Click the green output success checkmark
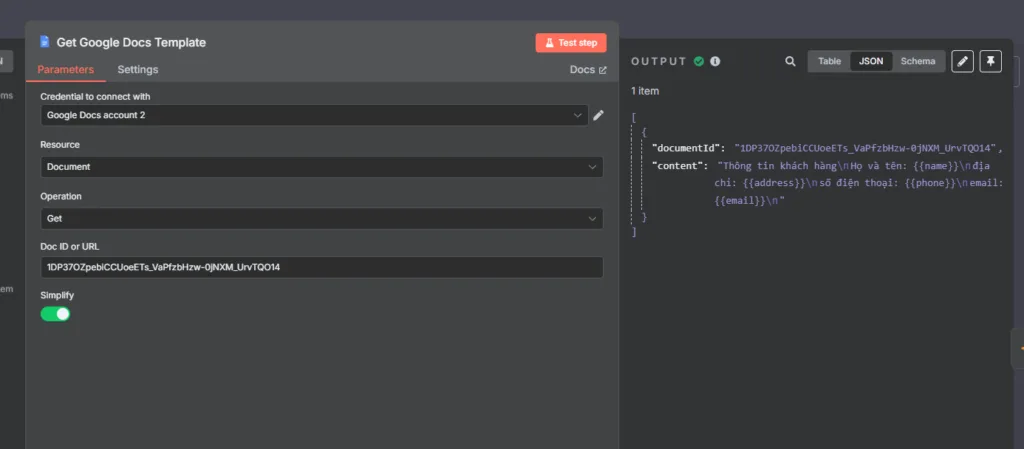1024x449 pixels. click(x=699, y=61)
